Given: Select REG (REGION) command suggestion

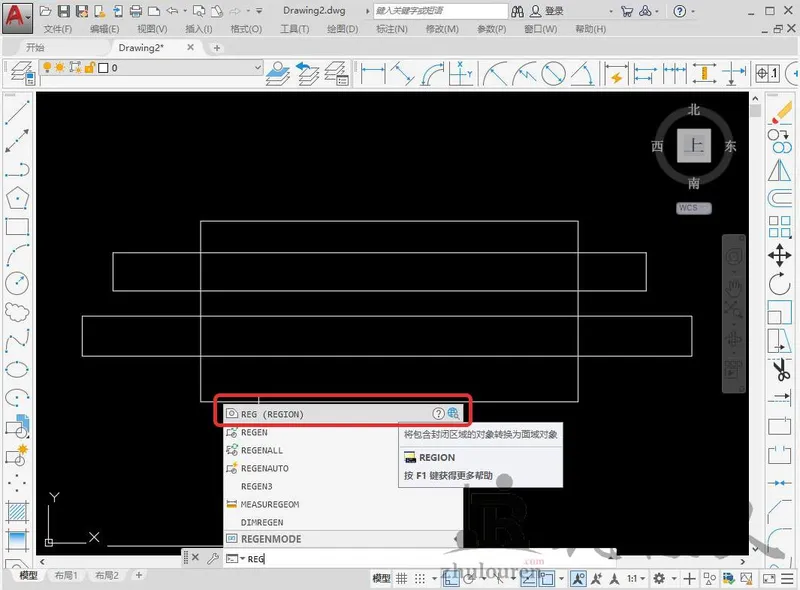Looking at the screenshot, I should pyautogui.click(x=342, y=414).
